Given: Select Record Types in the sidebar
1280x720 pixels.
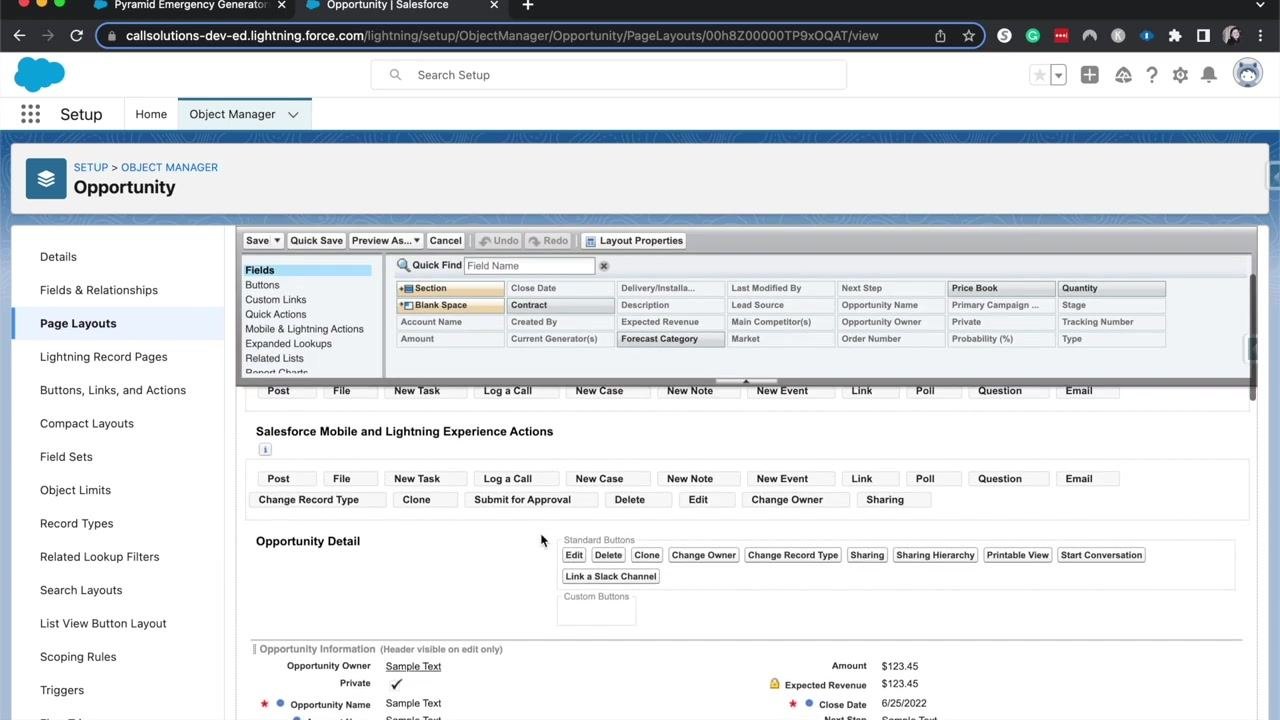Looking at the screenshot, I should (x=76, y=524).
